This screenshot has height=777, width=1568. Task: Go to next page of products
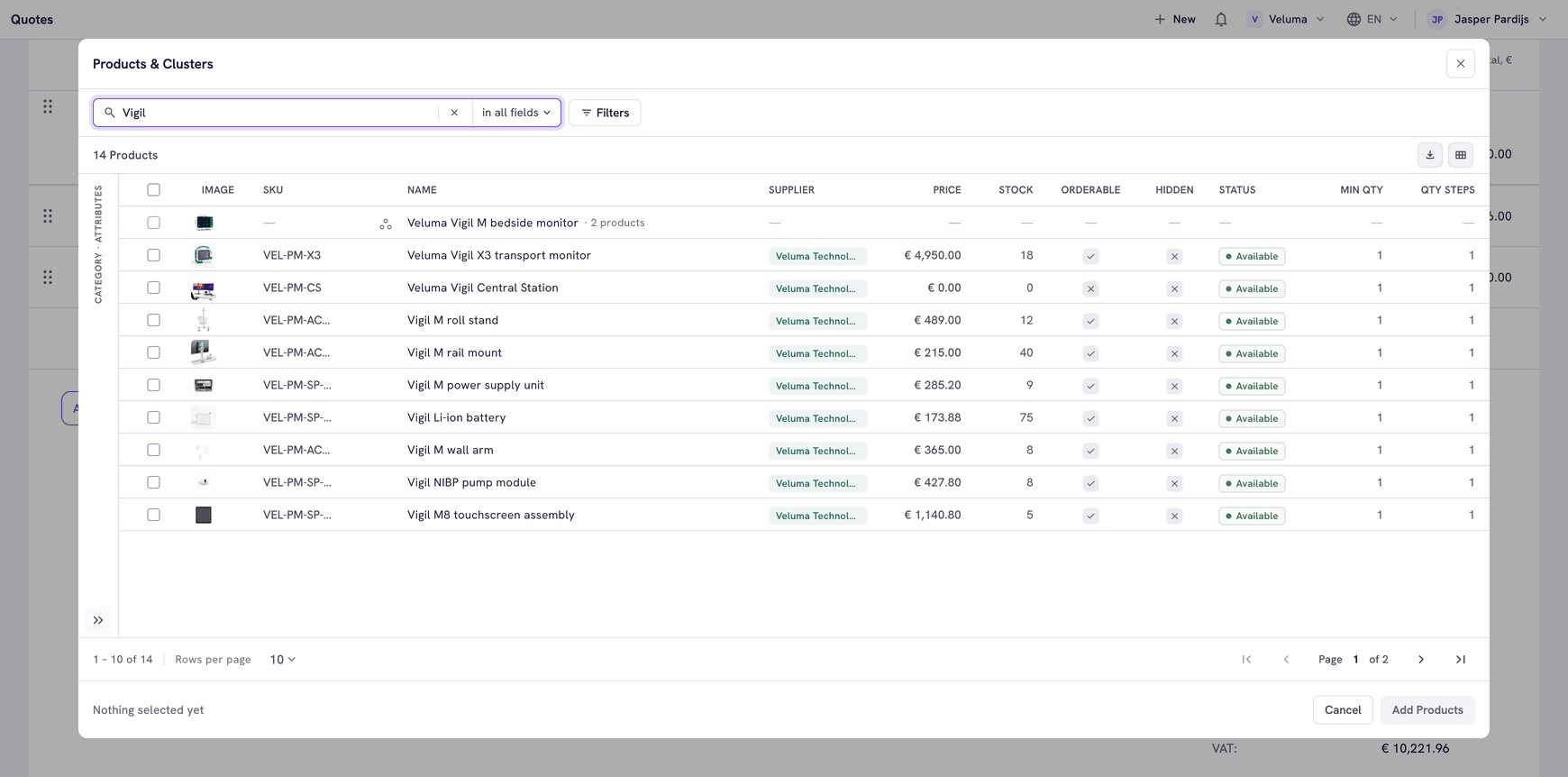click(1421, 660)
